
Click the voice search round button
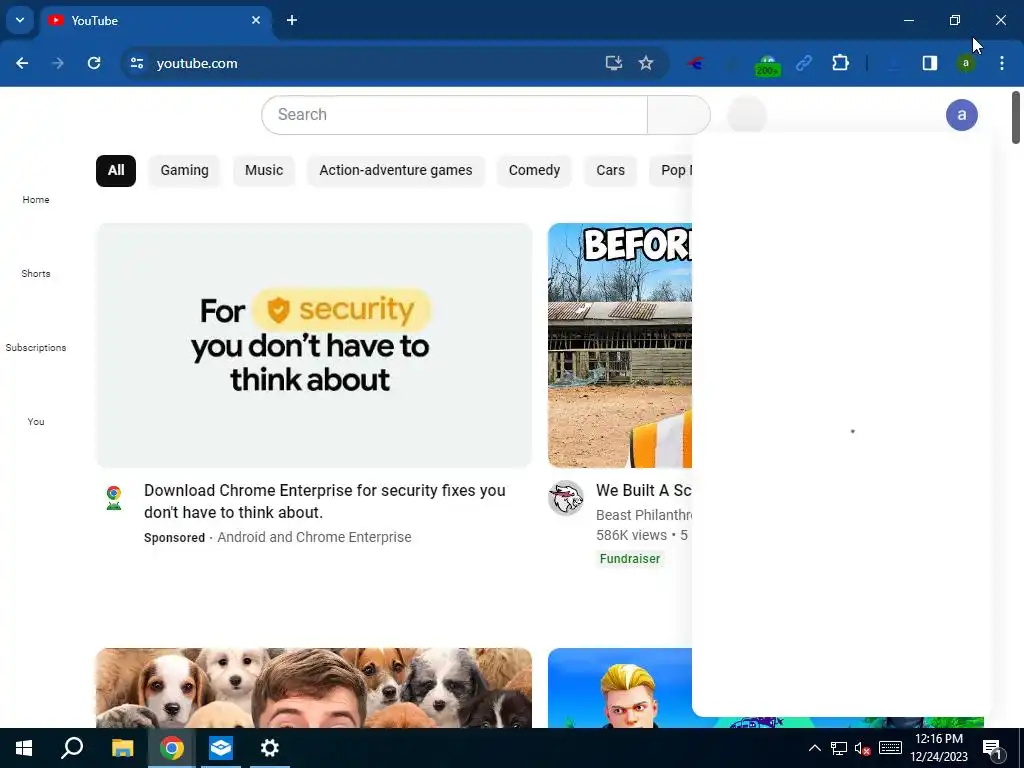click(x=746, y=115)
